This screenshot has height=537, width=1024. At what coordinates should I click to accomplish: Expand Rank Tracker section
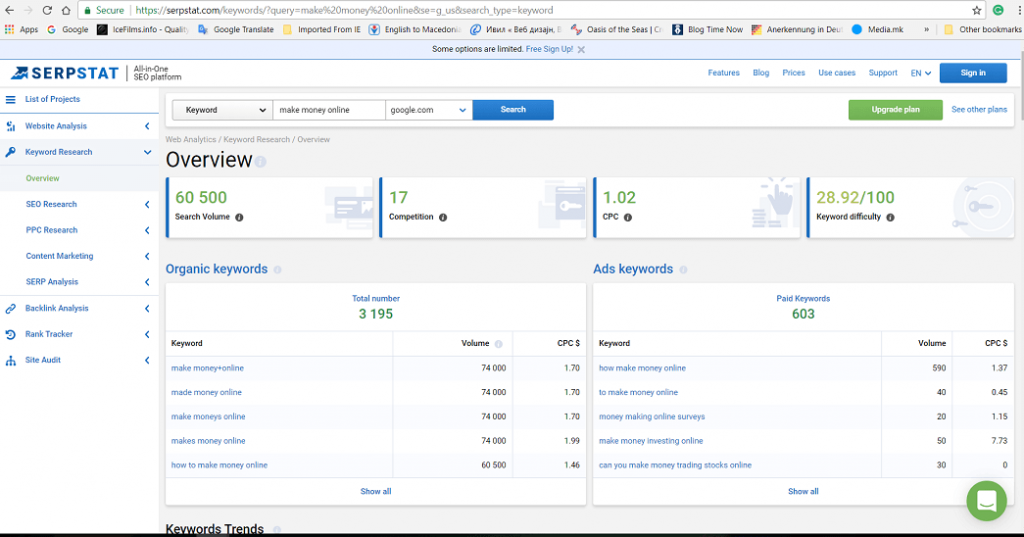147,334
